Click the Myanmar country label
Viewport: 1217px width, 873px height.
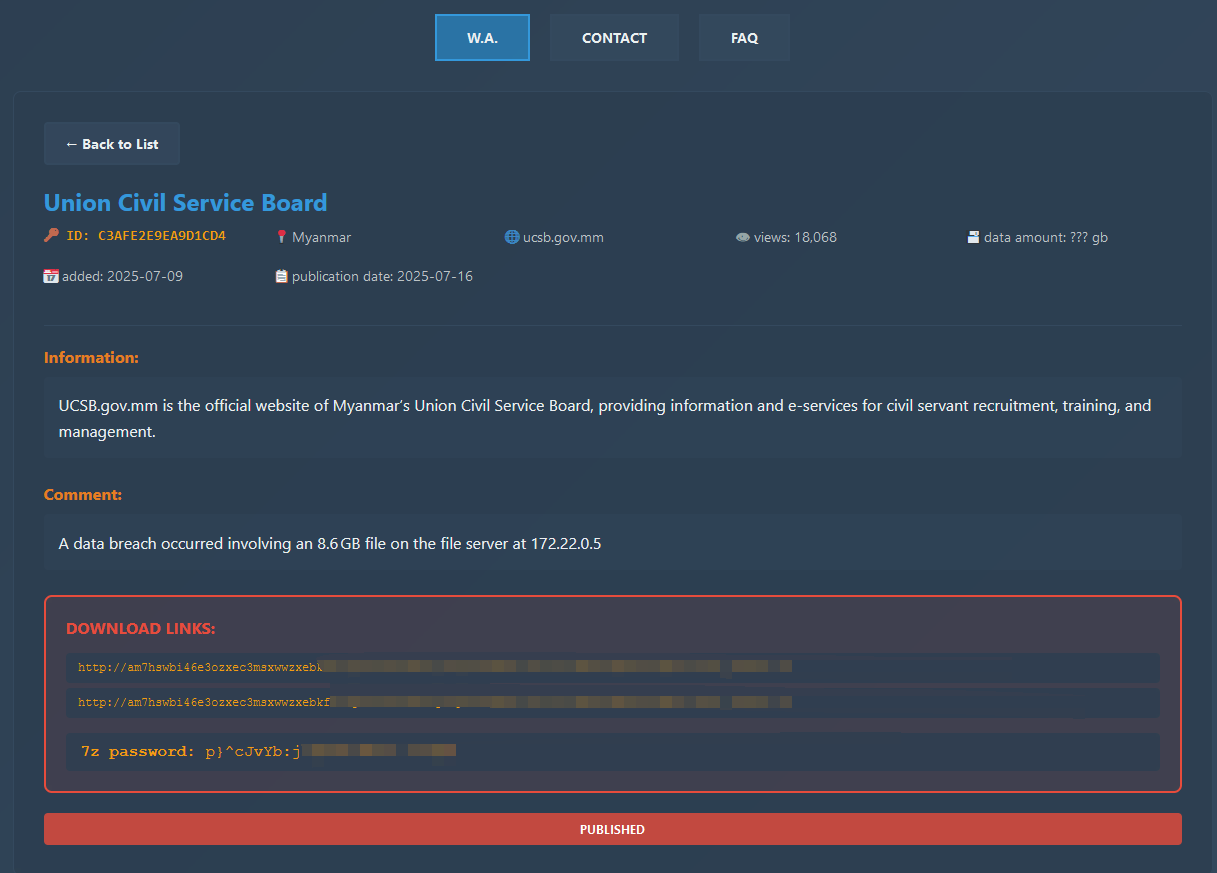[321, 237]
